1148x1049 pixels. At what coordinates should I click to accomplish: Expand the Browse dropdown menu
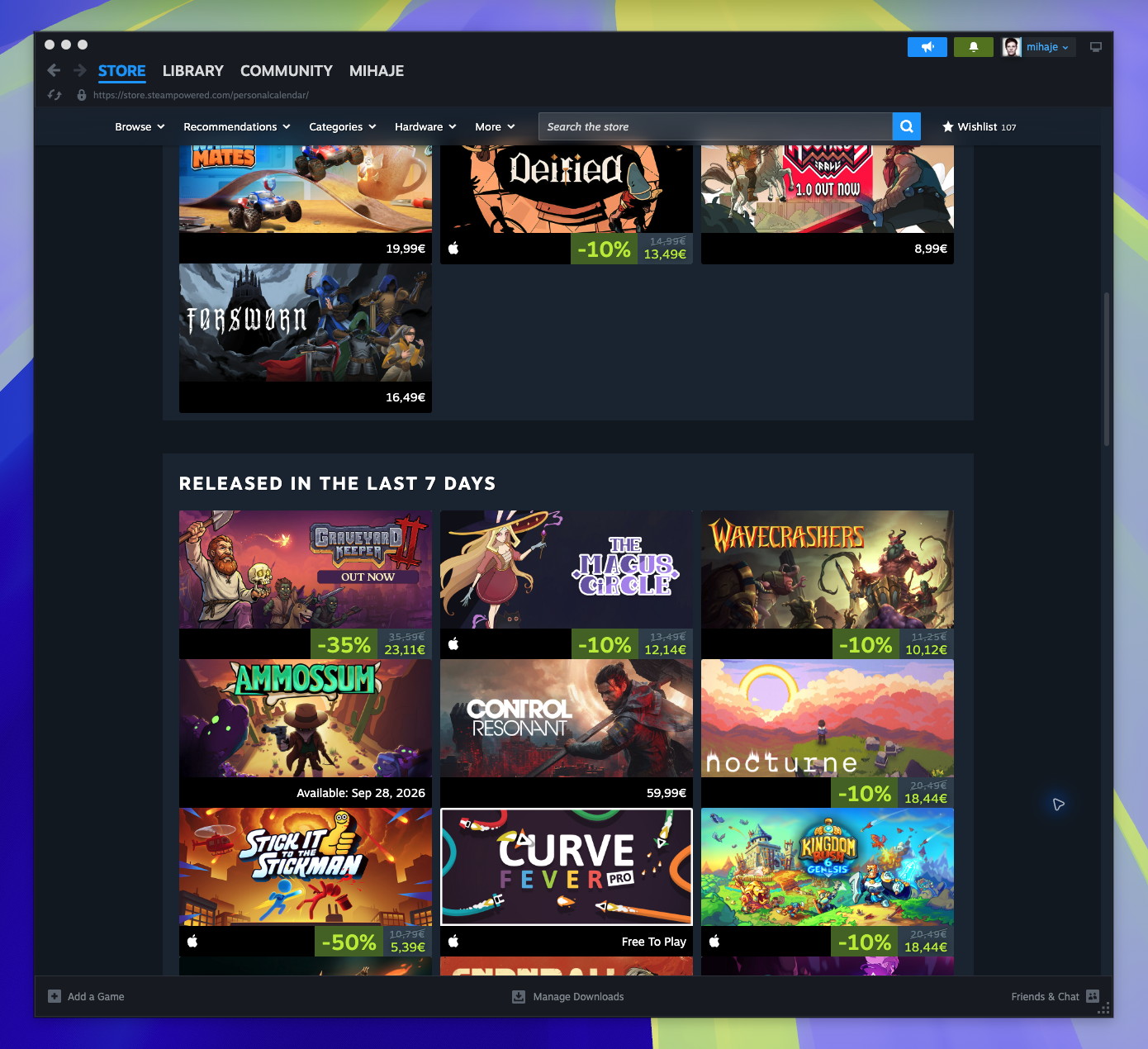[x=140, y=126]
